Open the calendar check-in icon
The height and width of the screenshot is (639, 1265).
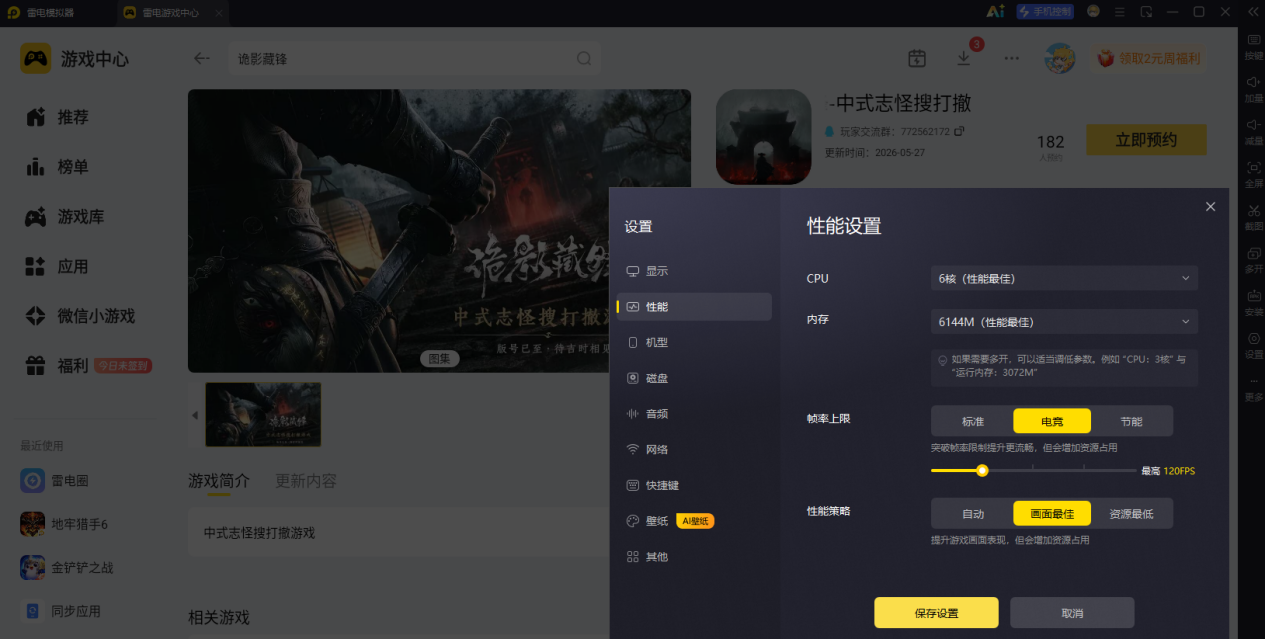coord(916,58)
